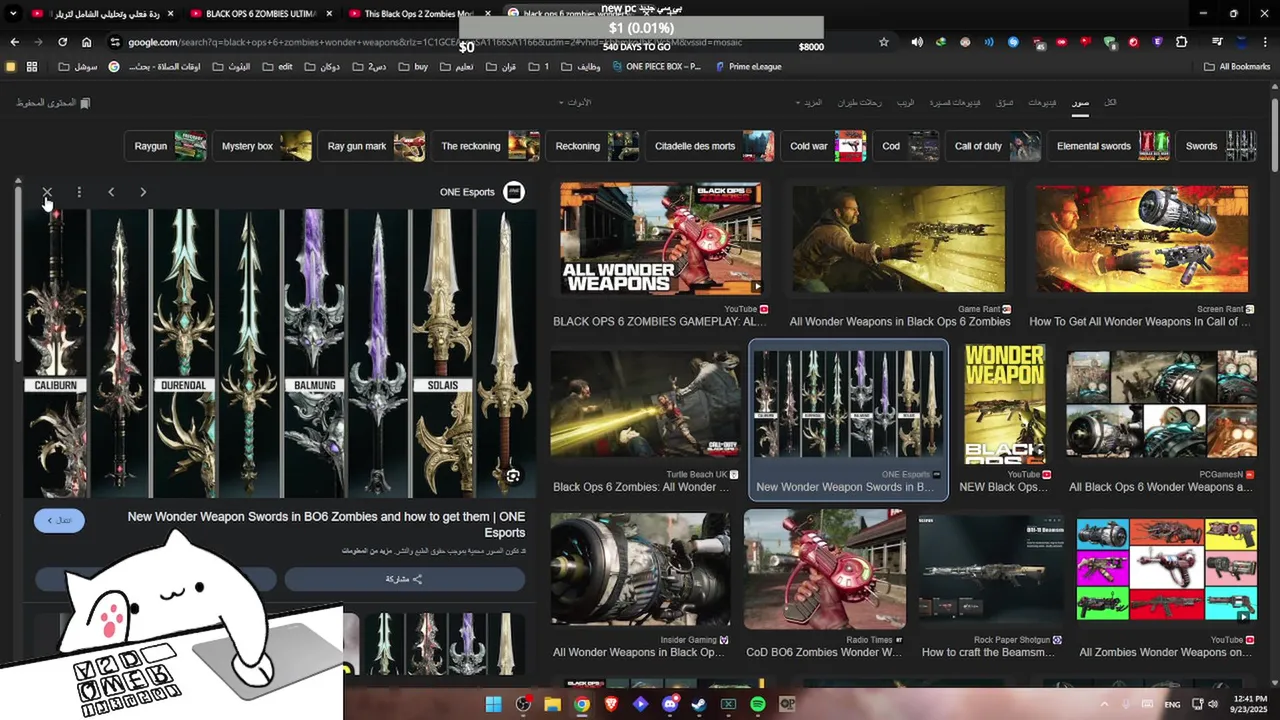The height and width of the screenshot is (720, 1280).
Task: Open the New Wonder Weapon Swords title link
Action: click(326, 524)
